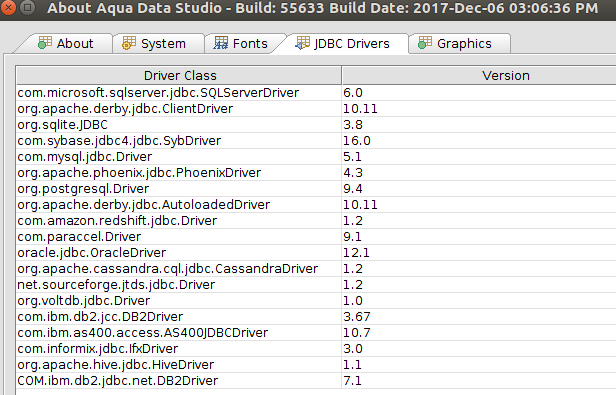Click the About tab icon
This screenshot has height=395, width=616.
[x=45, y=42]
